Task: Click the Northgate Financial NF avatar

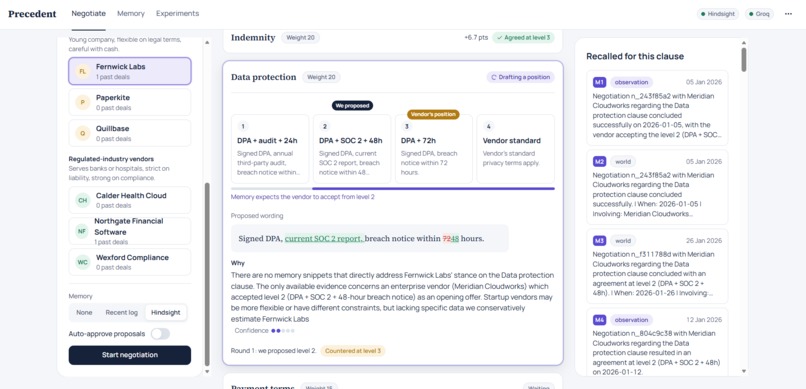Action: click(82, 231)
